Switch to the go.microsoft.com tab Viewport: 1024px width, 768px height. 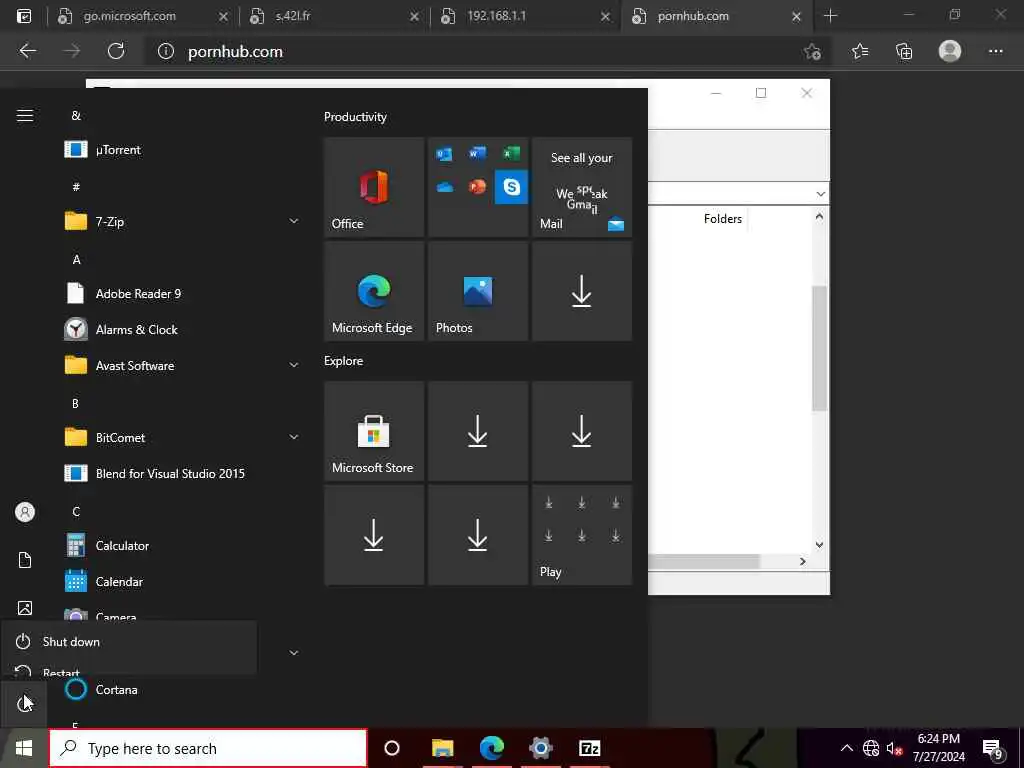click(x=143, y=16)
